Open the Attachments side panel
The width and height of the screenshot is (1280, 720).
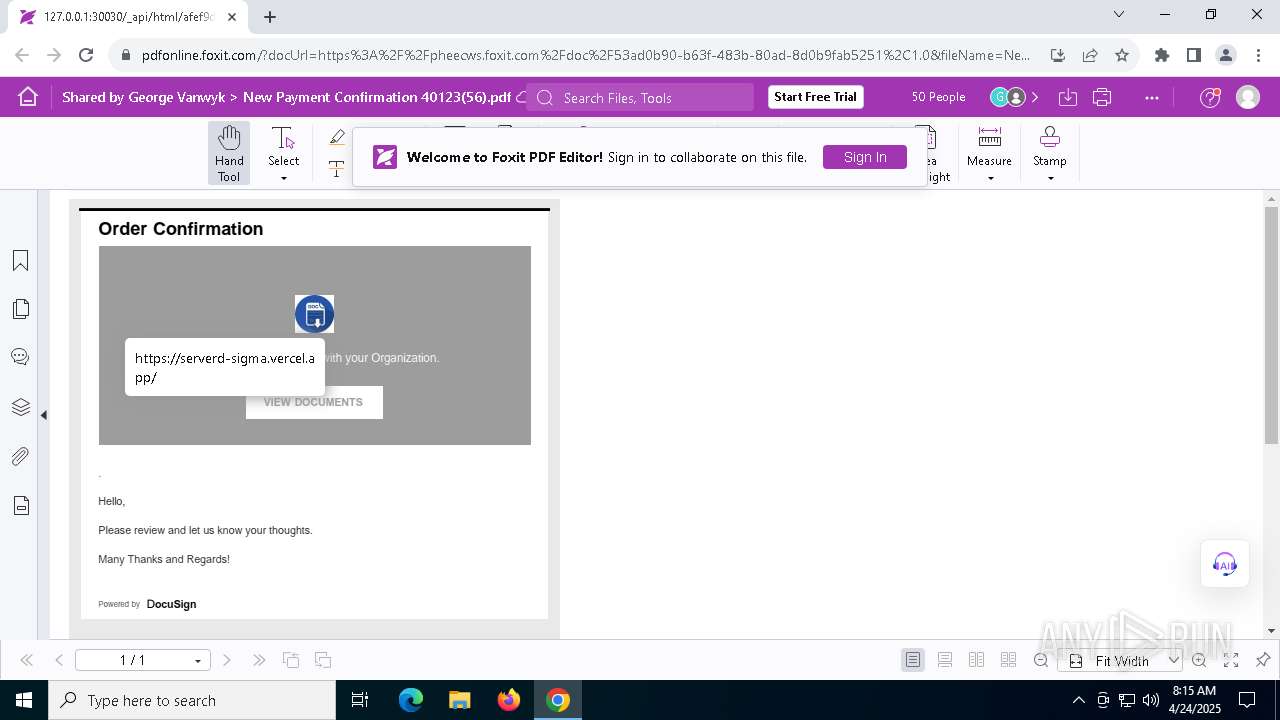20,457
